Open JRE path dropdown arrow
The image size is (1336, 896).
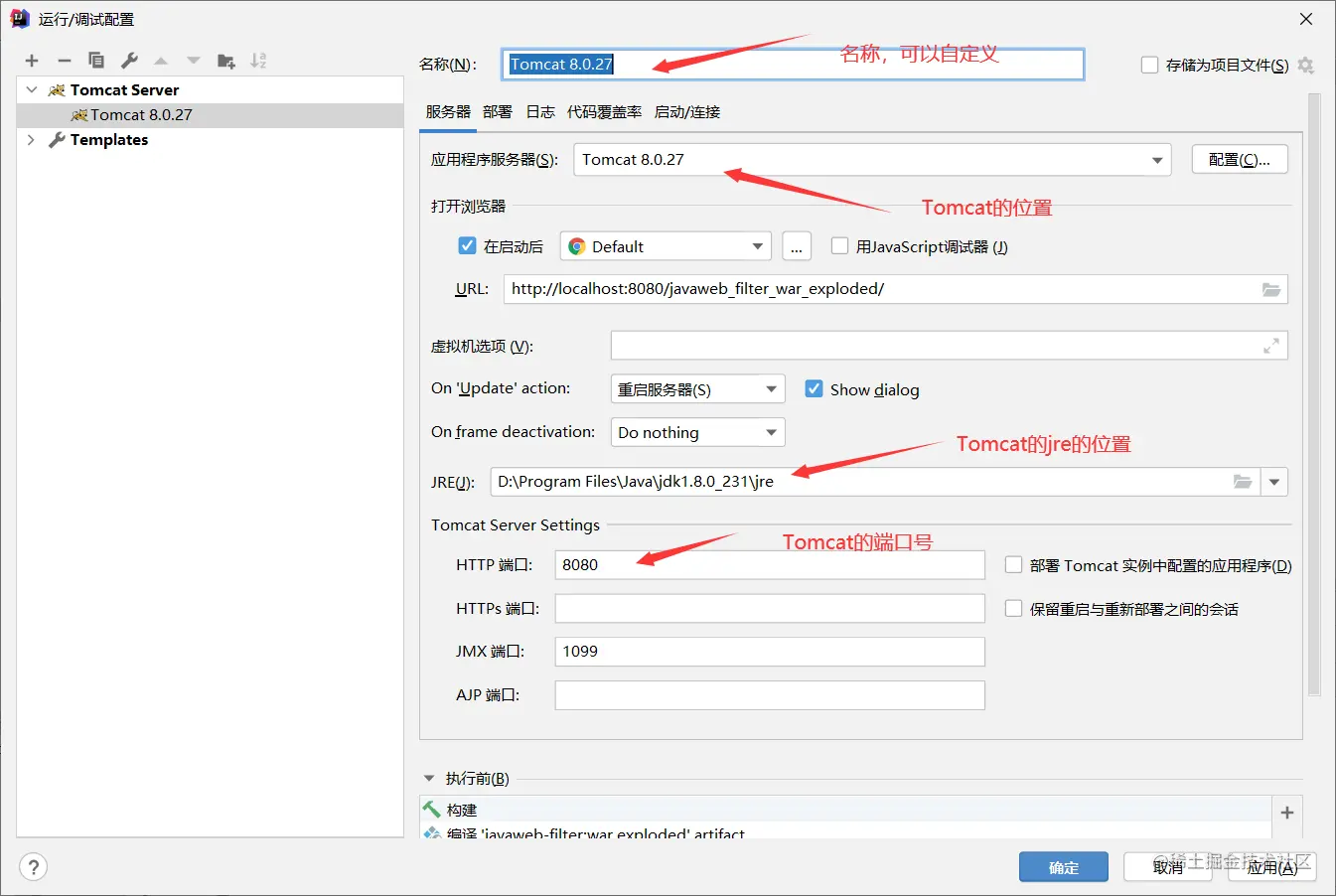coord(1274,482)
